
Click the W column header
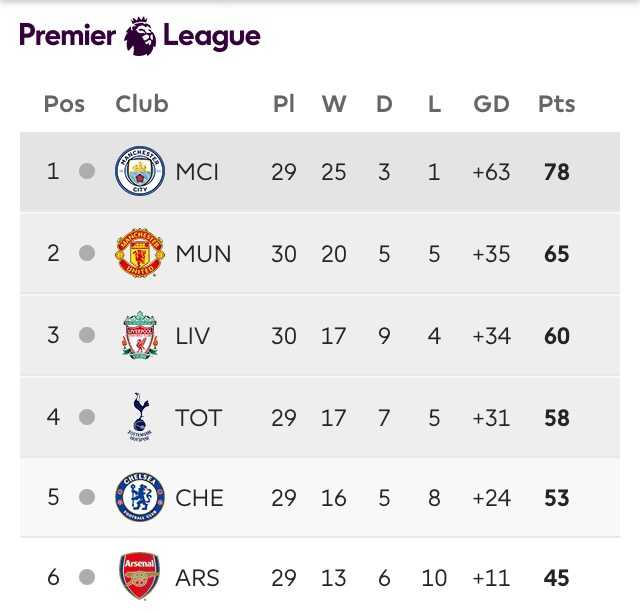334,104
